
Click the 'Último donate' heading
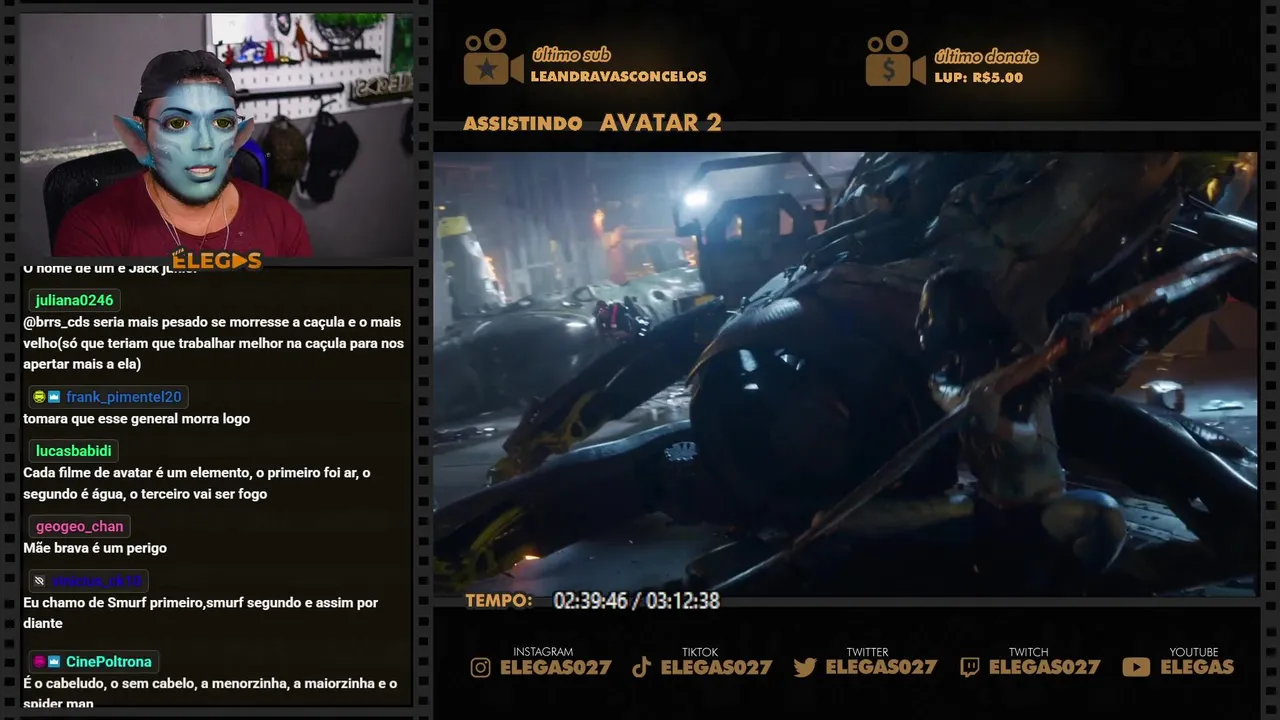[986, 57]
